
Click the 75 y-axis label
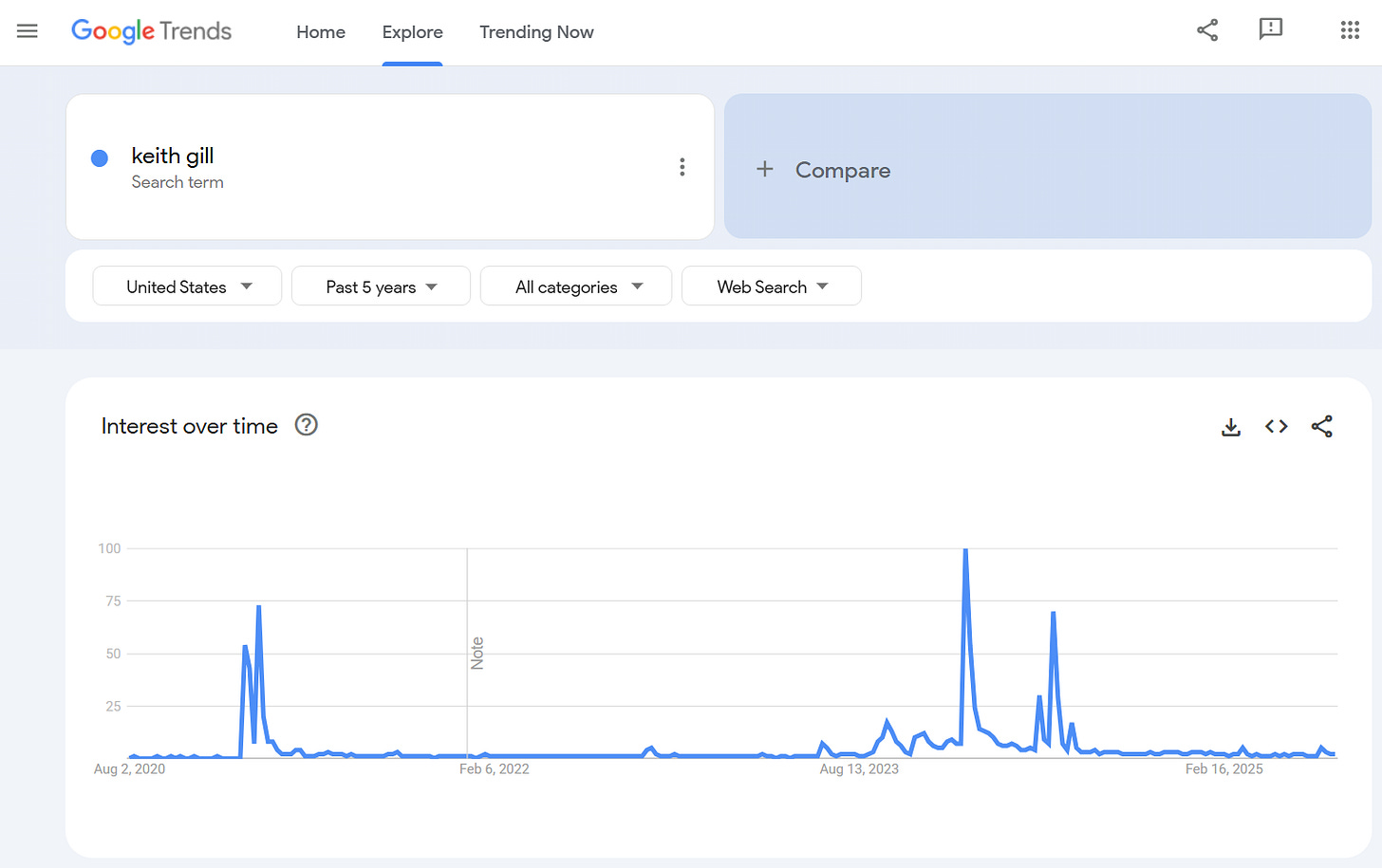click(113, 600)
